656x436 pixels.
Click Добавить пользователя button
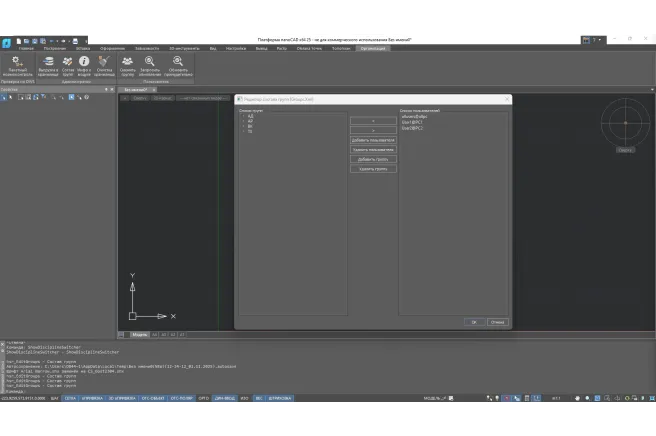[x=372, y=140]
